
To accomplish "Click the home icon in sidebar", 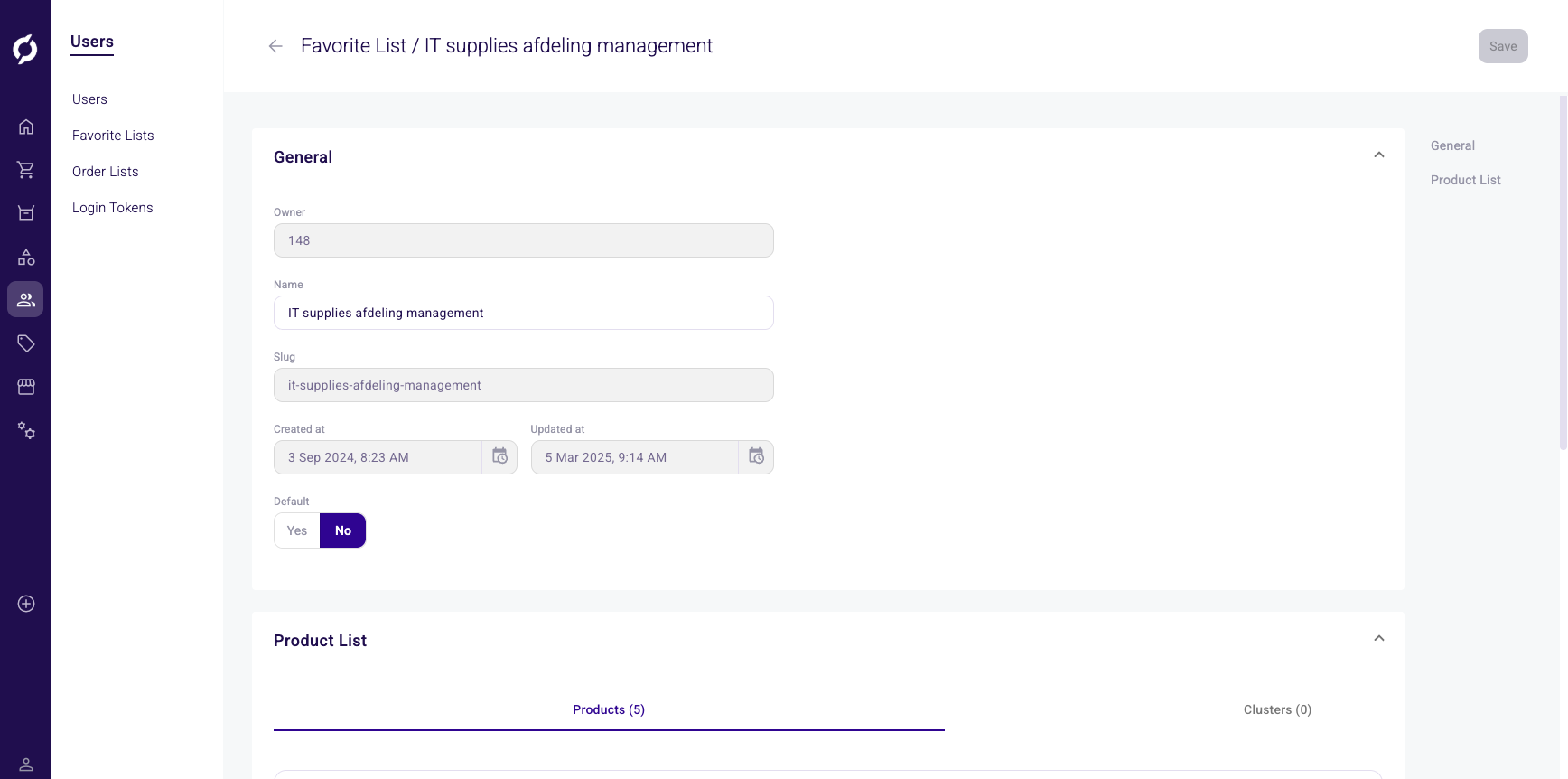I will click(26, 127).
